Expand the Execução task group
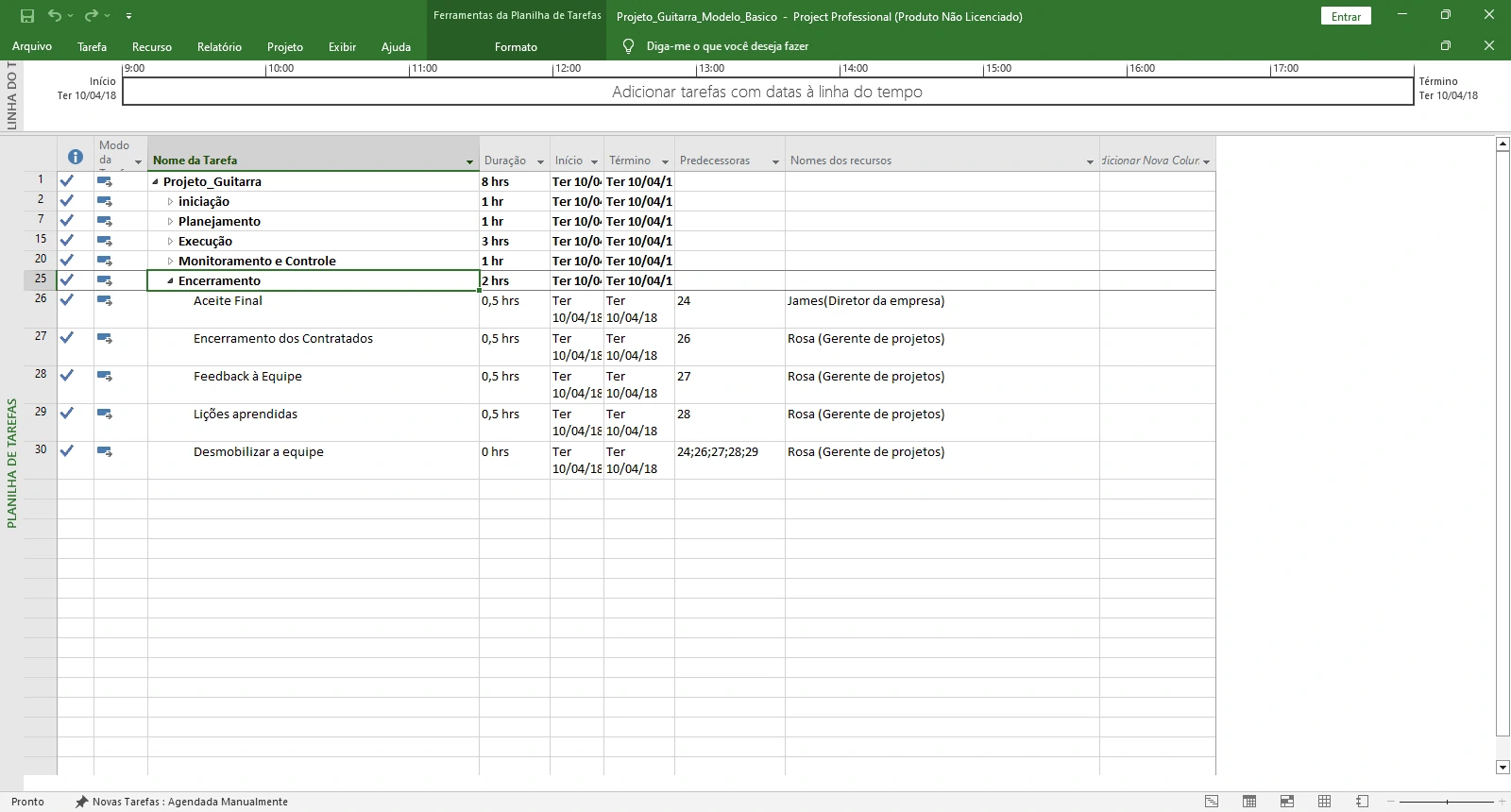 point(170,242)
